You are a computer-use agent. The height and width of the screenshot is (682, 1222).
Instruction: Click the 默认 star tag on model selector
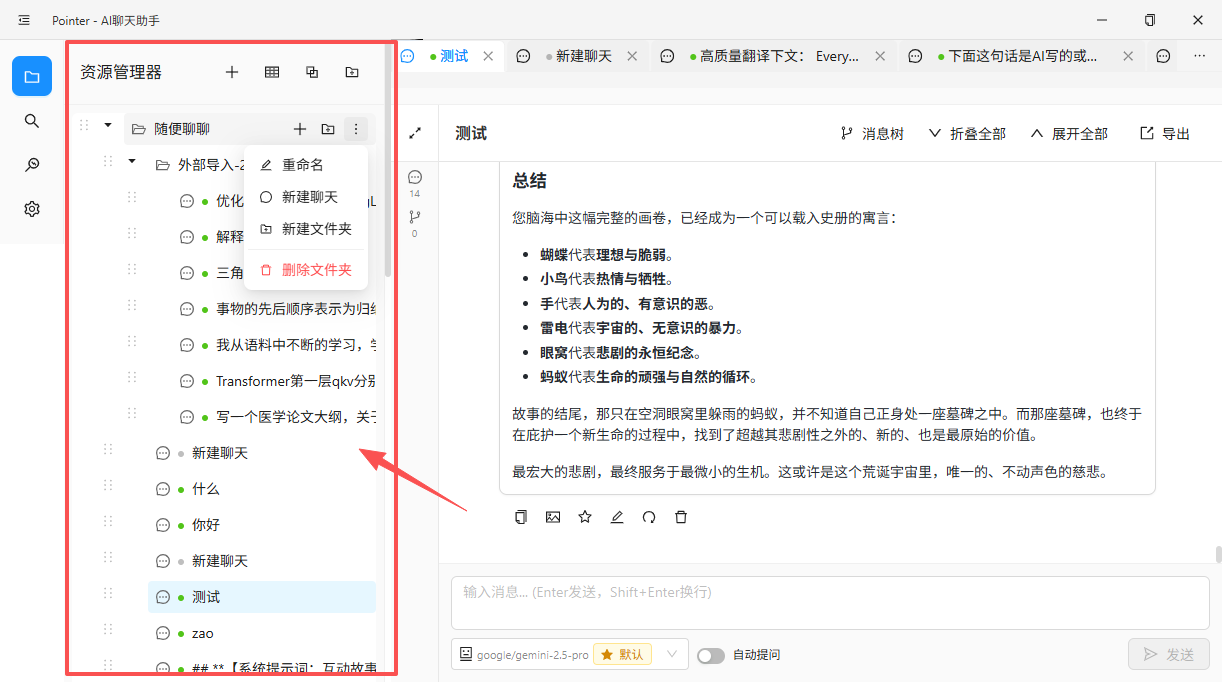coord(623,655)
